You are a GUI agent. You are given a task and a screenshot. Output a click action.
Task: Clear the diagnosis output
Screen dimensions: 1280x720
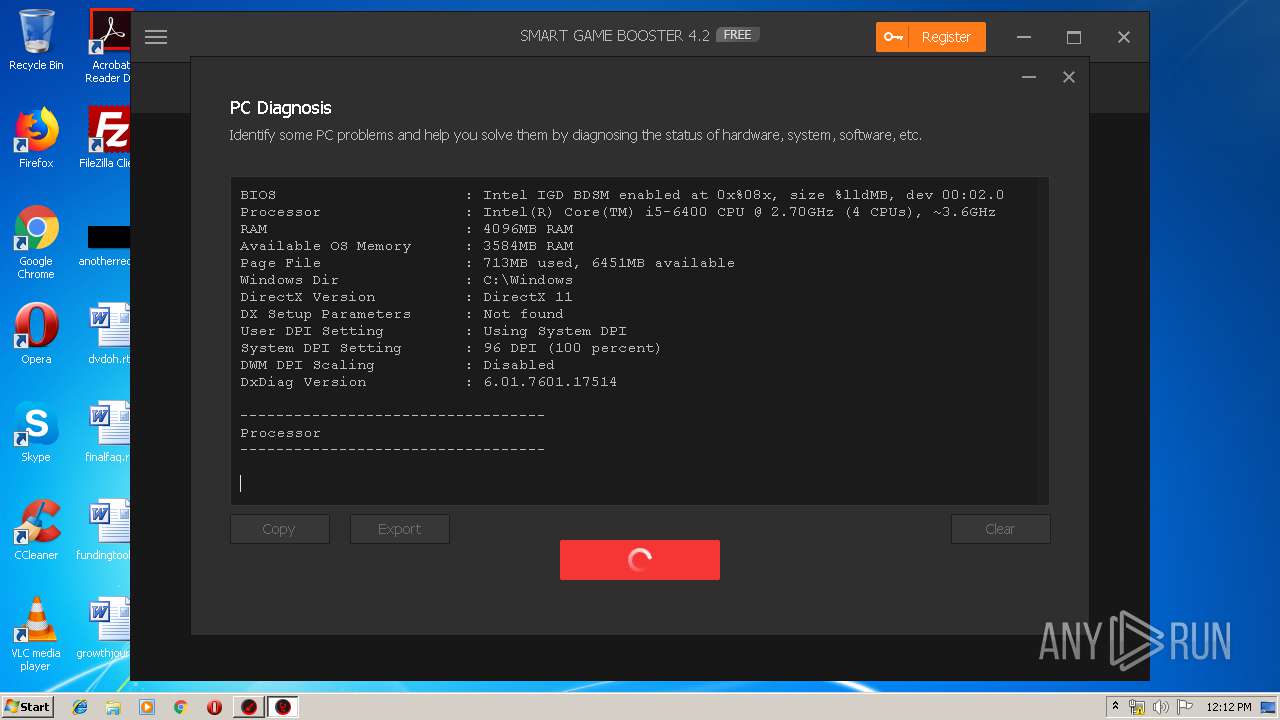[x=1000, y=529]
